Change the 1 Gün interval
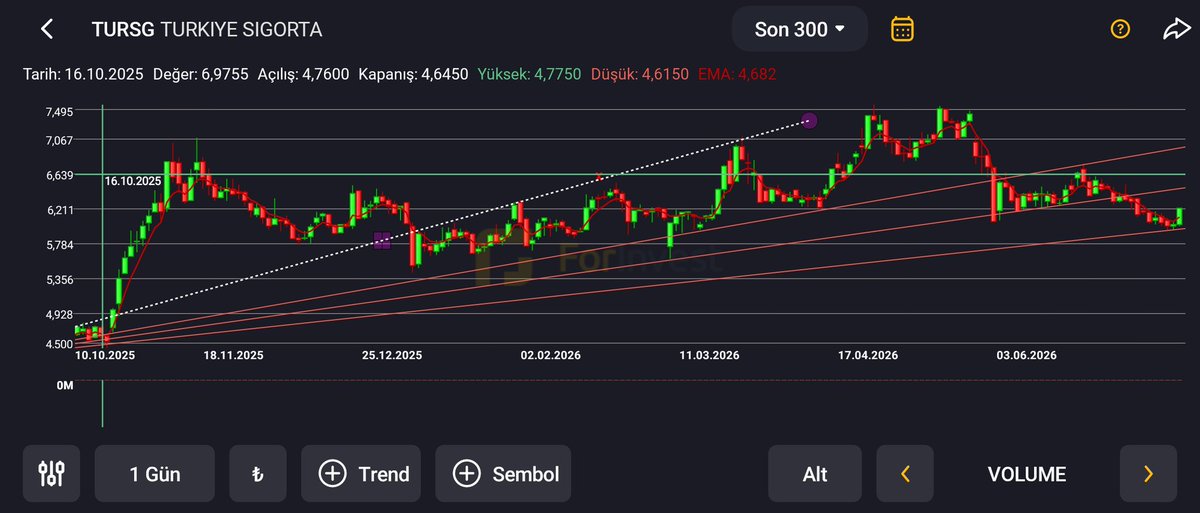1200x513 pixels. 155,474
